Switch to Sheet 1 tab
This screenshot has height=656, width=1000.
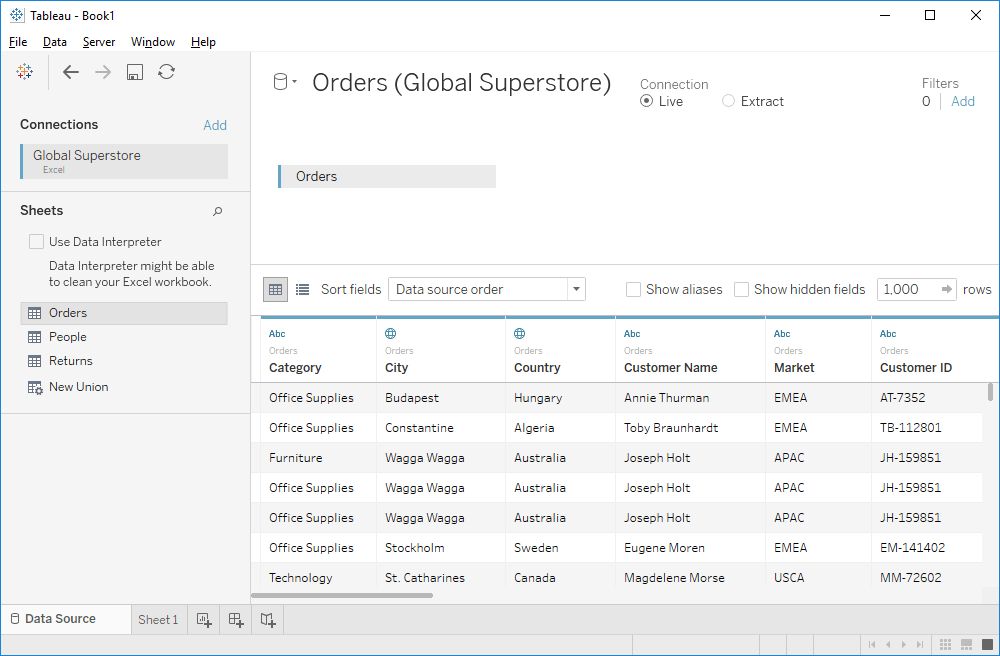click(x=157, y=619)
